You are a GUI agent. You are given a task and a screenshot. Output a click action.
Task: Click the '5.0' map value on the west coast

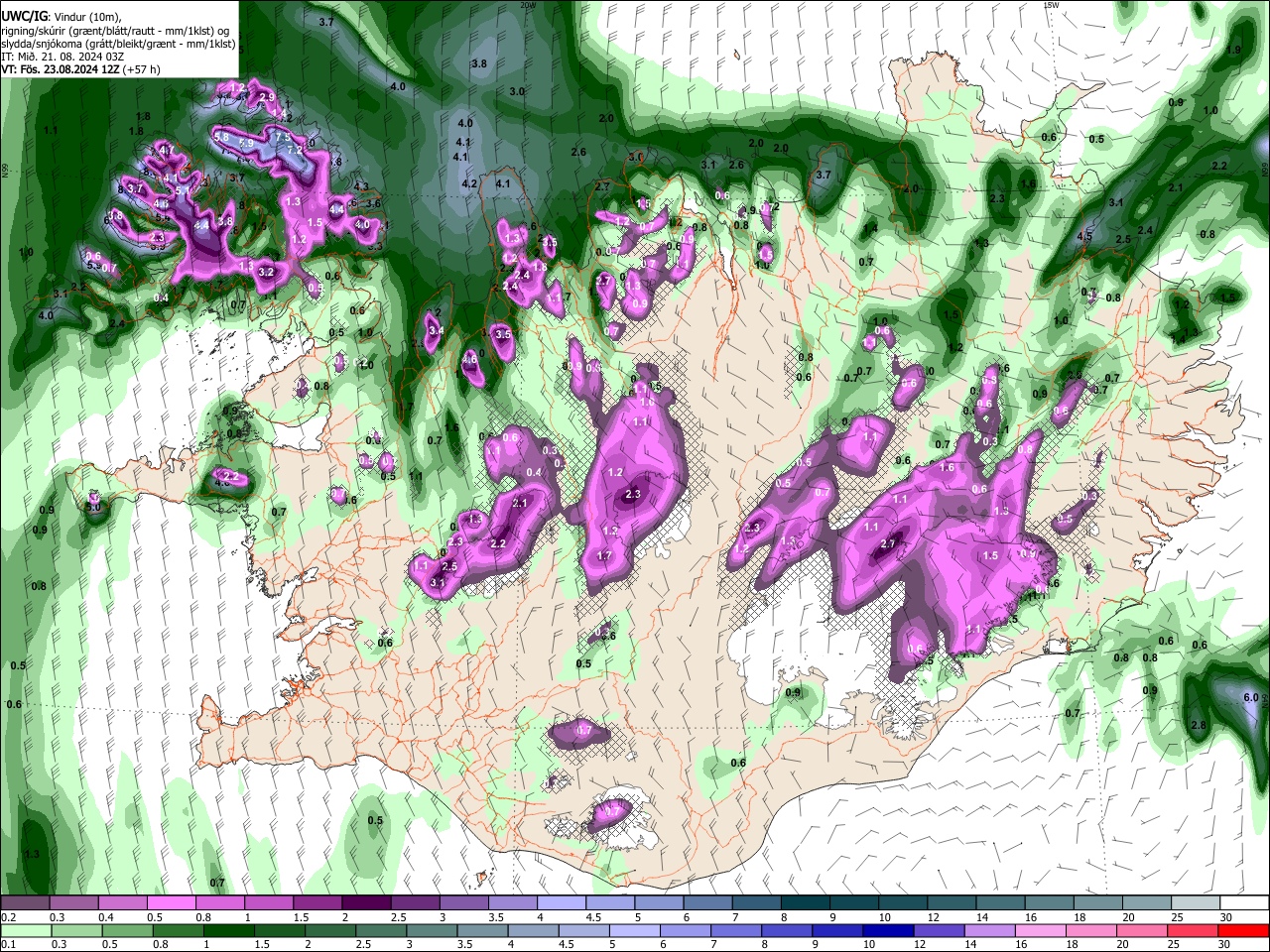pyautogui.click(x=94, y=507)
